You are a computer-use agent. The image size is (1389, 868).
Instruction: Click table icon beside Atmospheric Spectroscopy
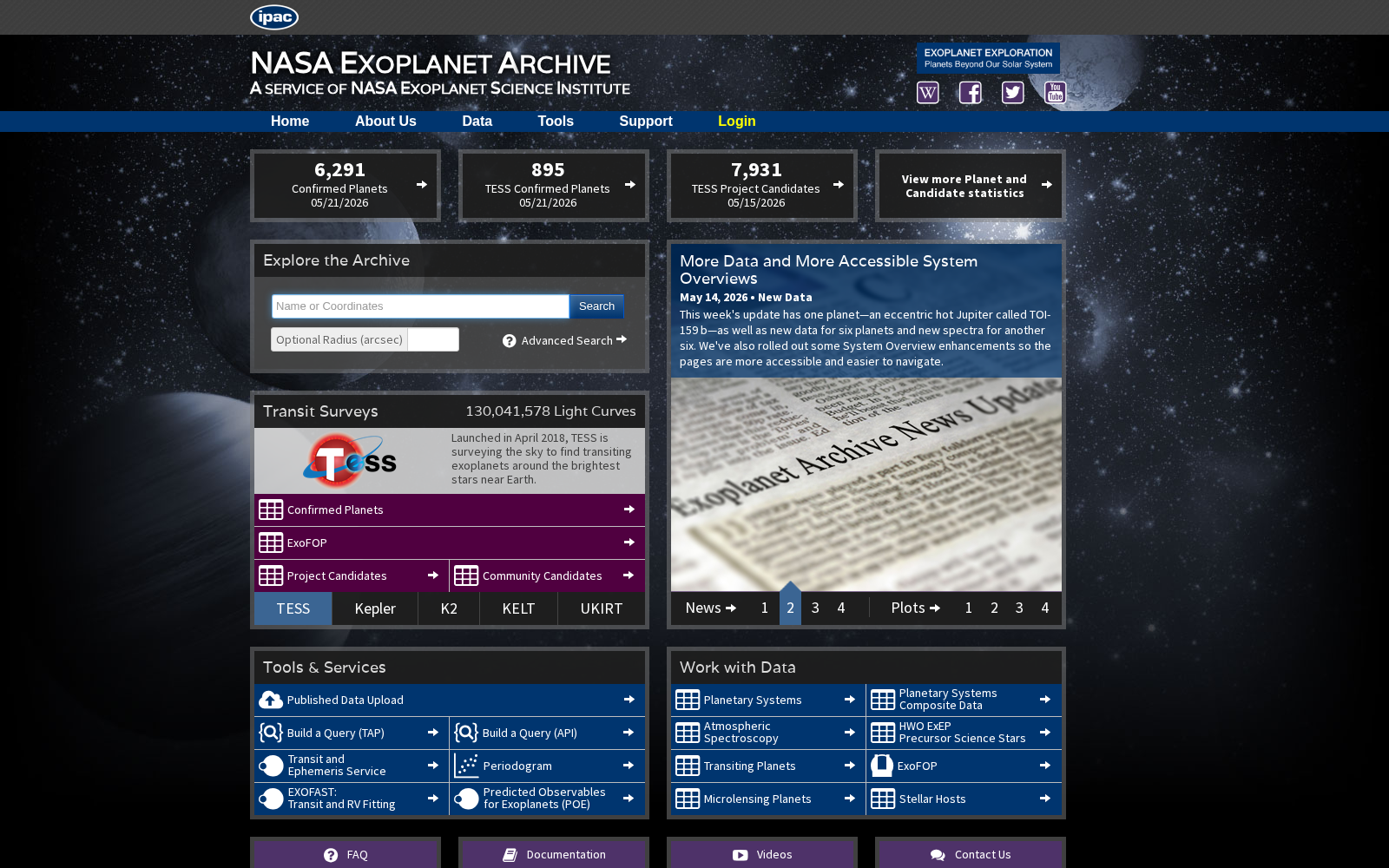pyautogui.click(x=688, y=733)
